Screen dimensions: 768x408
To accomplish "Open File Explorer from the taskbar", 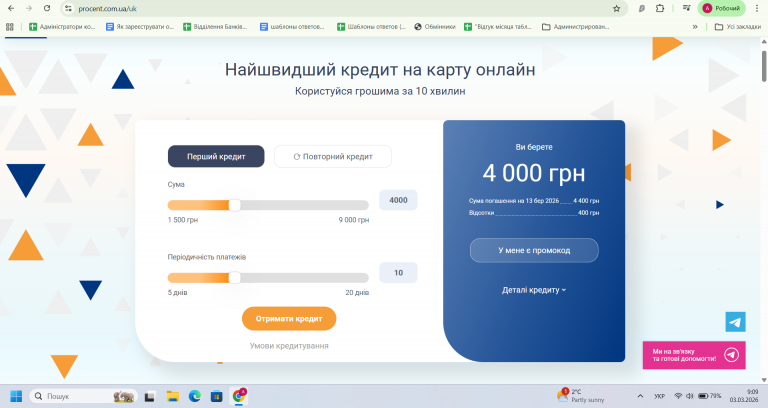I will [x=172, y=396].
